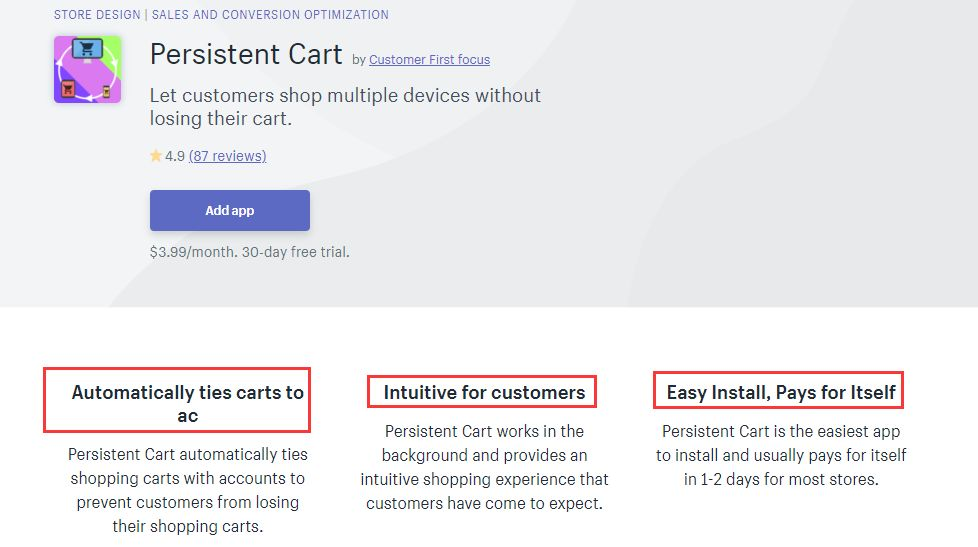The width and height of the screenshot is (978, 547).
Task: Click the Persistent Cart app logo
Action: coord(87,69)
